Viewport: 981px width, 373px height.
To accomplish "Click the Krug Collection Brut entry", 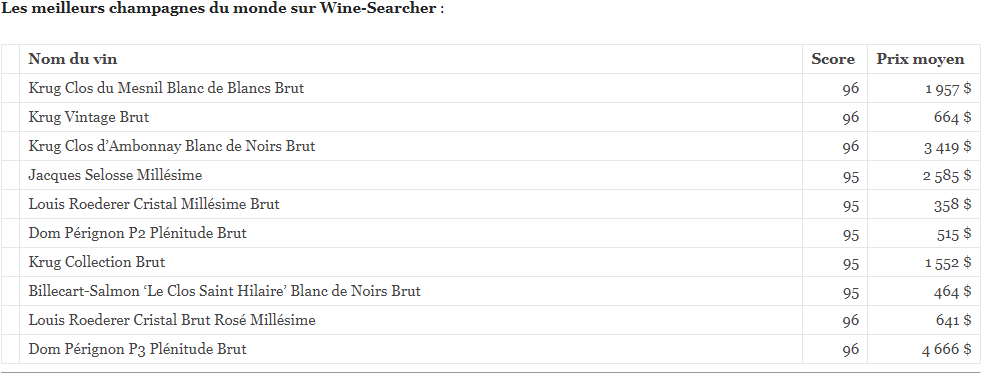I will tap(96, 262).
